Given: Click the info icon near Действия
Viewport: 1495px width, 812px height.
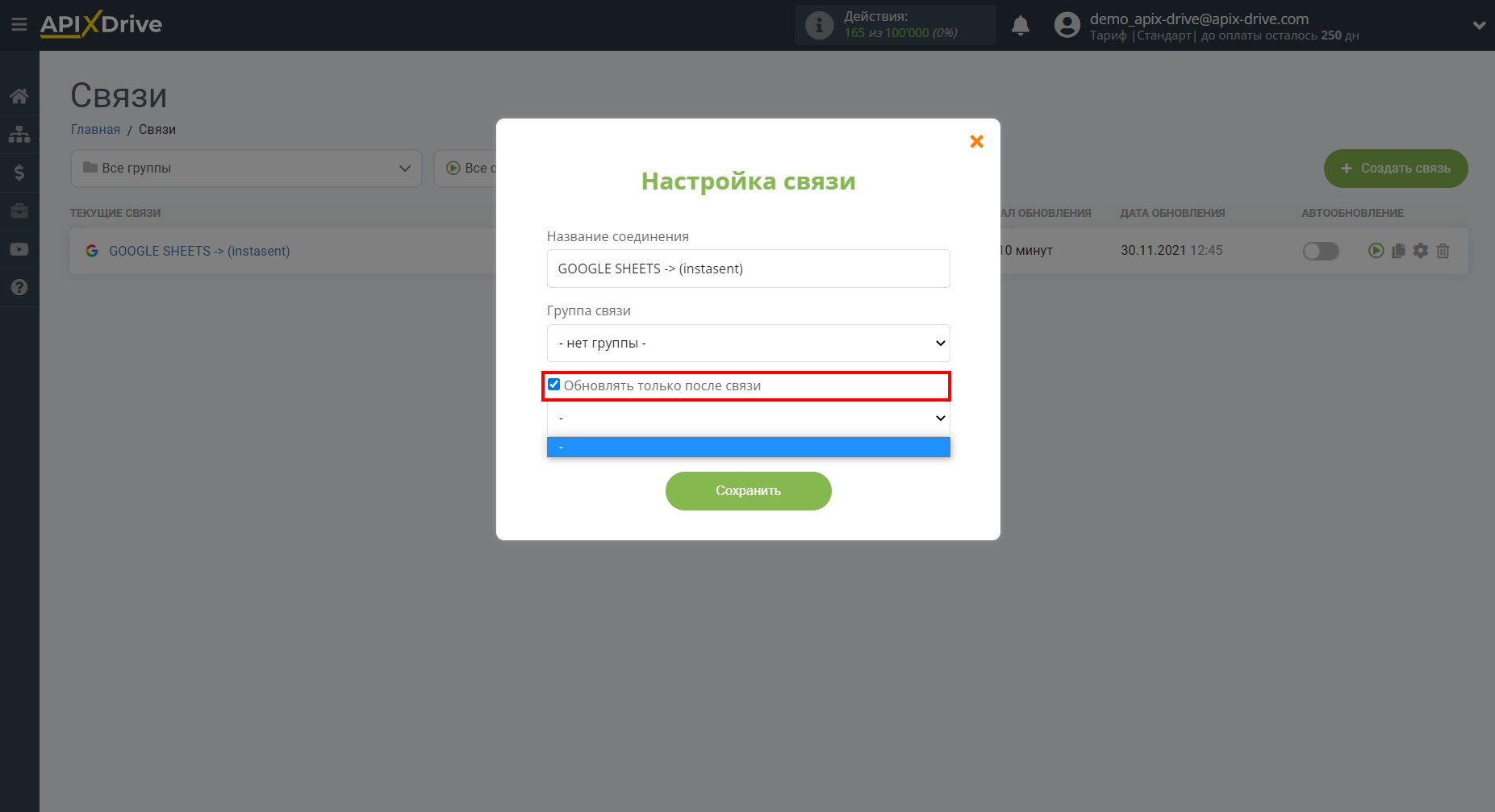Looking at the screenshot, I should tap(820, 25).
